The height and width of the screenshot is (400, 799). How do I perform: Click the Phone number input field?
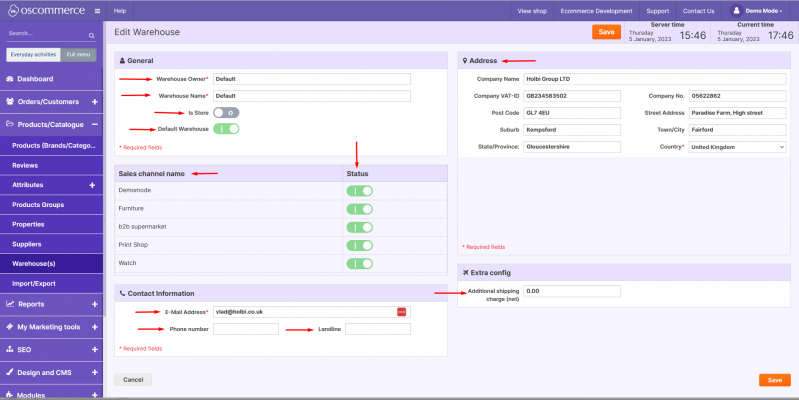(246, 329)
